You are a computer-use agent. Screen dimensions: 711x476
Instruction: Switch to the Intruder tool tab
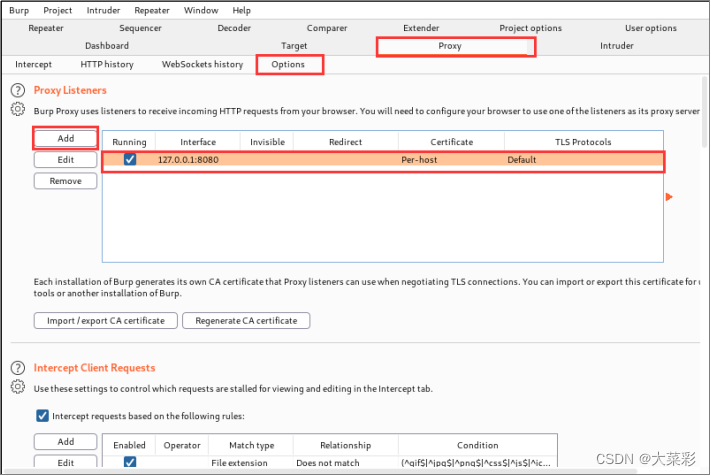(617, 46)
